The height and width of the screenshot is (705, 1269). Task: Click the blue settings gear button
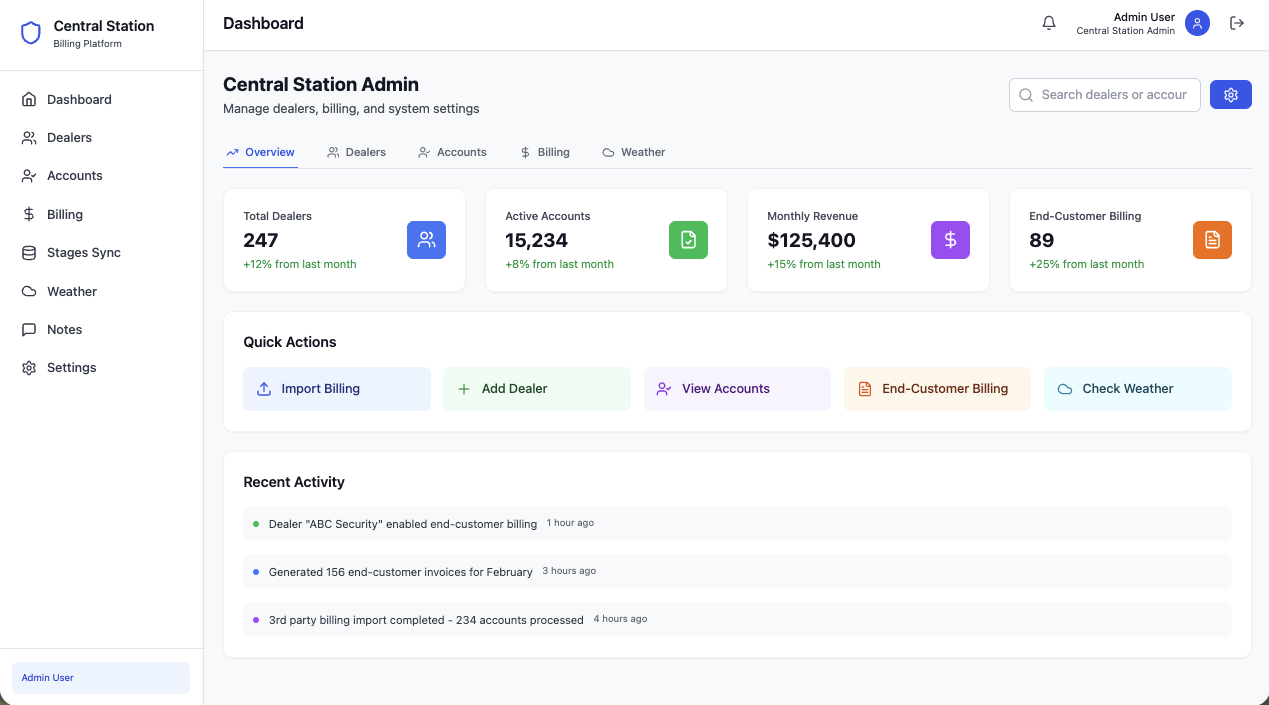tap(1231, 95)
